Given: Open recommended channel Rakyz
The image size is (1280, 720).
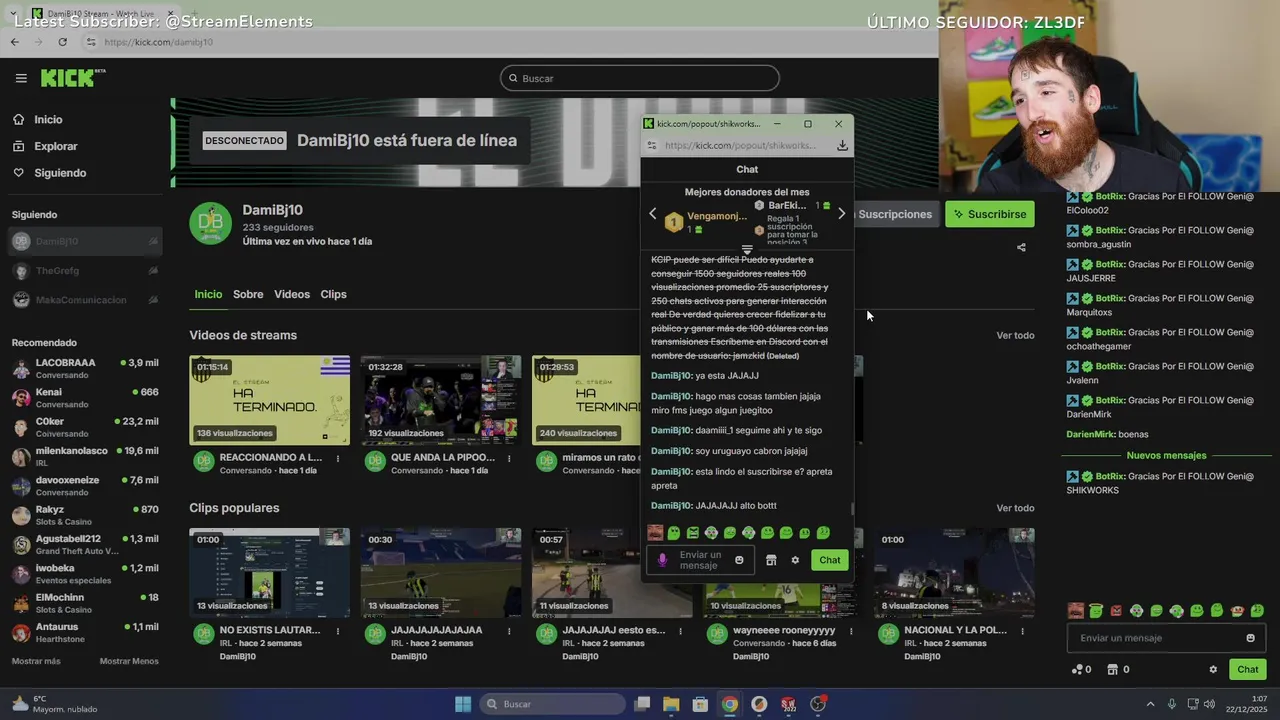Looking at the screenshot, I should [x=85, y=515].
